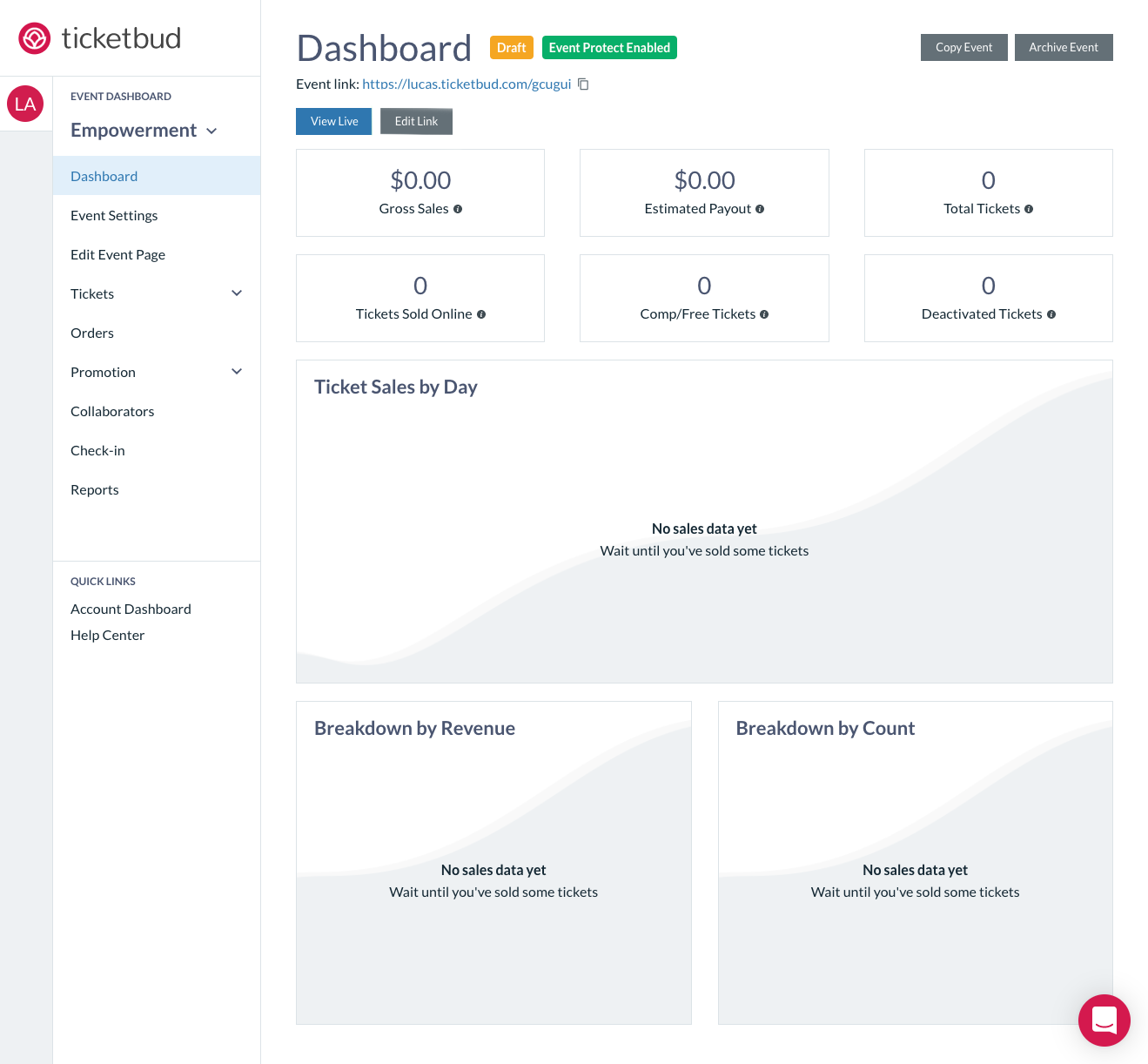This screenshot has height=1064, width=1148.
Task: Click the Copy Event button
Action: (963, 47)
